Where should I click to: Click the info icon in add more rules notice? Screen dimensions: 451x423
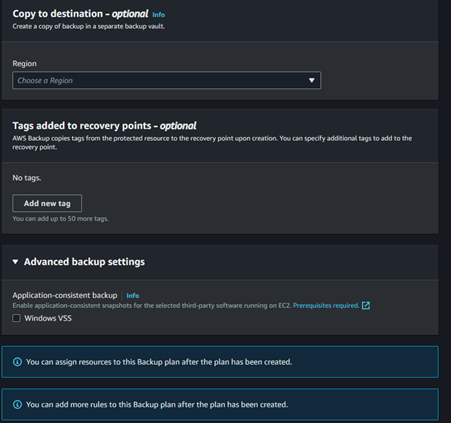click(x=17, y=405)
